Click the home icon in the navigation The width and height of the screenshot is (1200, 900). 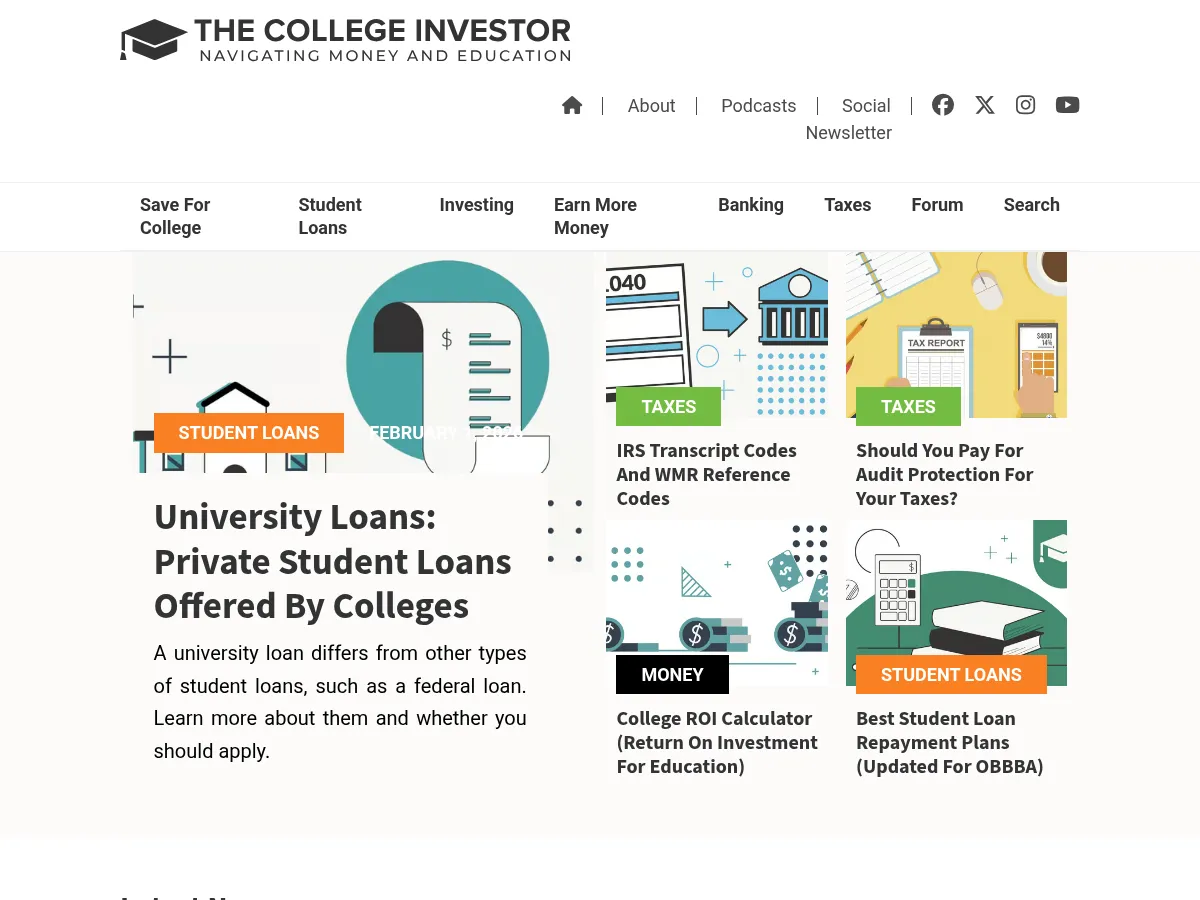point(572,105)
